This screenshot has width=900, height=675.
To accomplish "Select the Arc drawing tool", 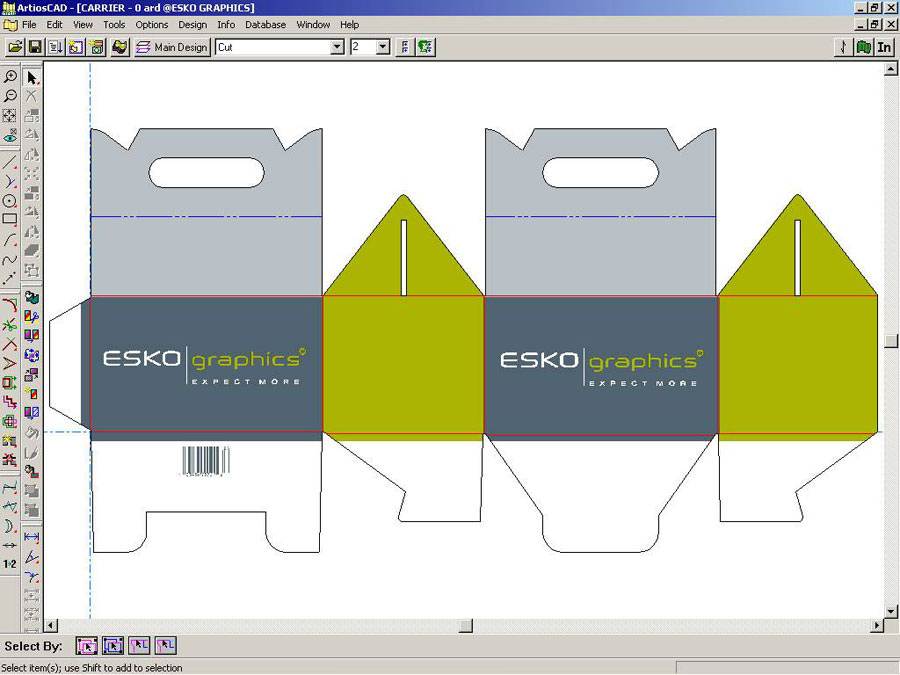I will [x=10, y=239].
